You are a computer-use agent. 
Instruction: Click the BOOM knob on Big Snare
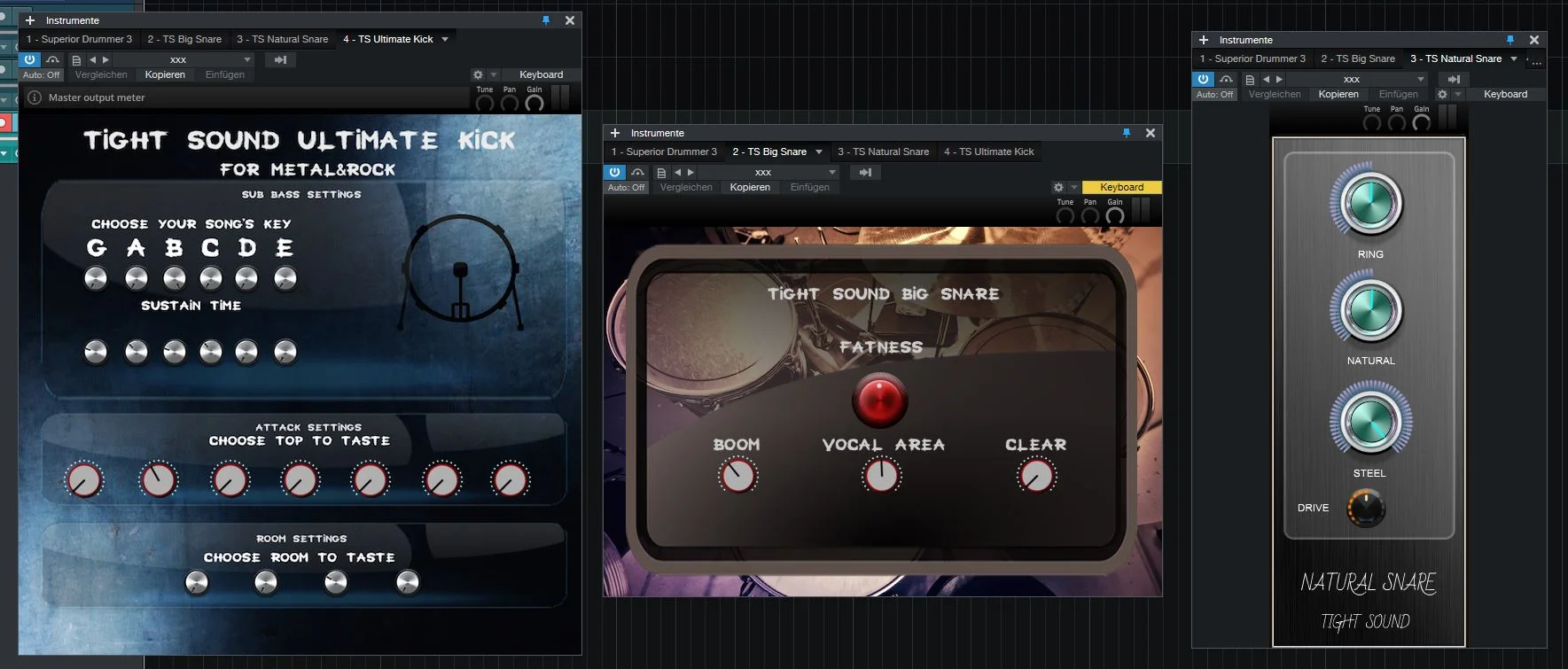tap(737, 476)
